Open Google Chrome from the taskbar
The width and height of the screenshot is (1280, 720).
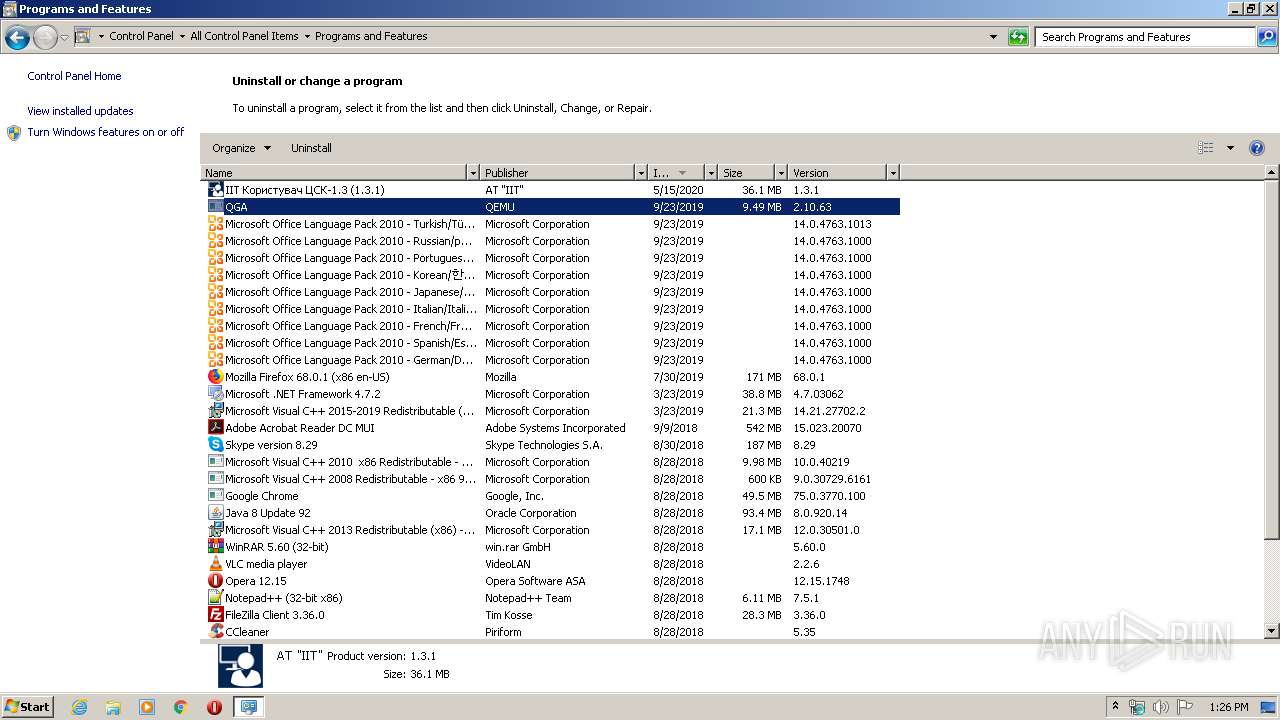[x=181, y=707]
